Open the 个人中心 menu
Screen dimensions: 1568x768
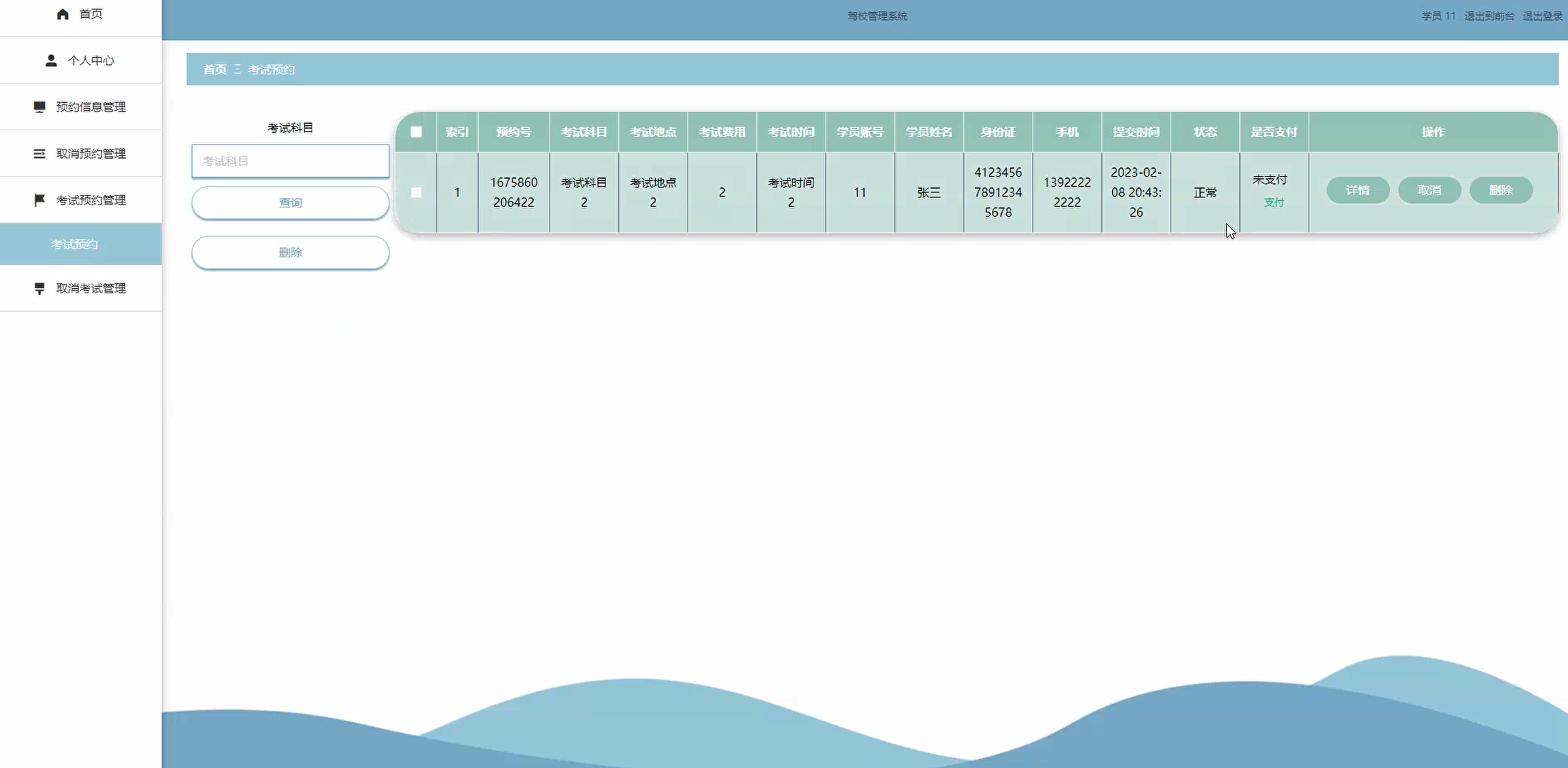[81, 61]
